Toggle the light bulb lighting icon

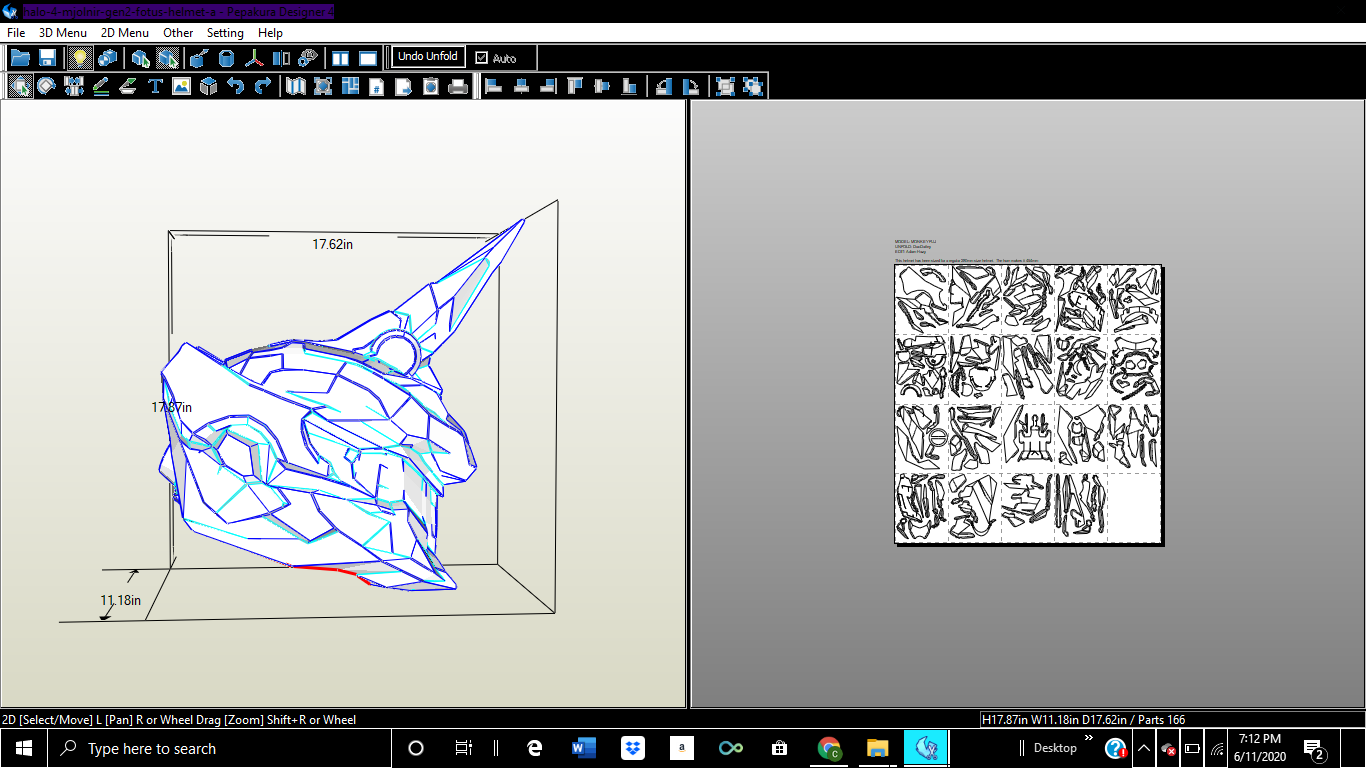pyautogui.click(x=80, y=58)
